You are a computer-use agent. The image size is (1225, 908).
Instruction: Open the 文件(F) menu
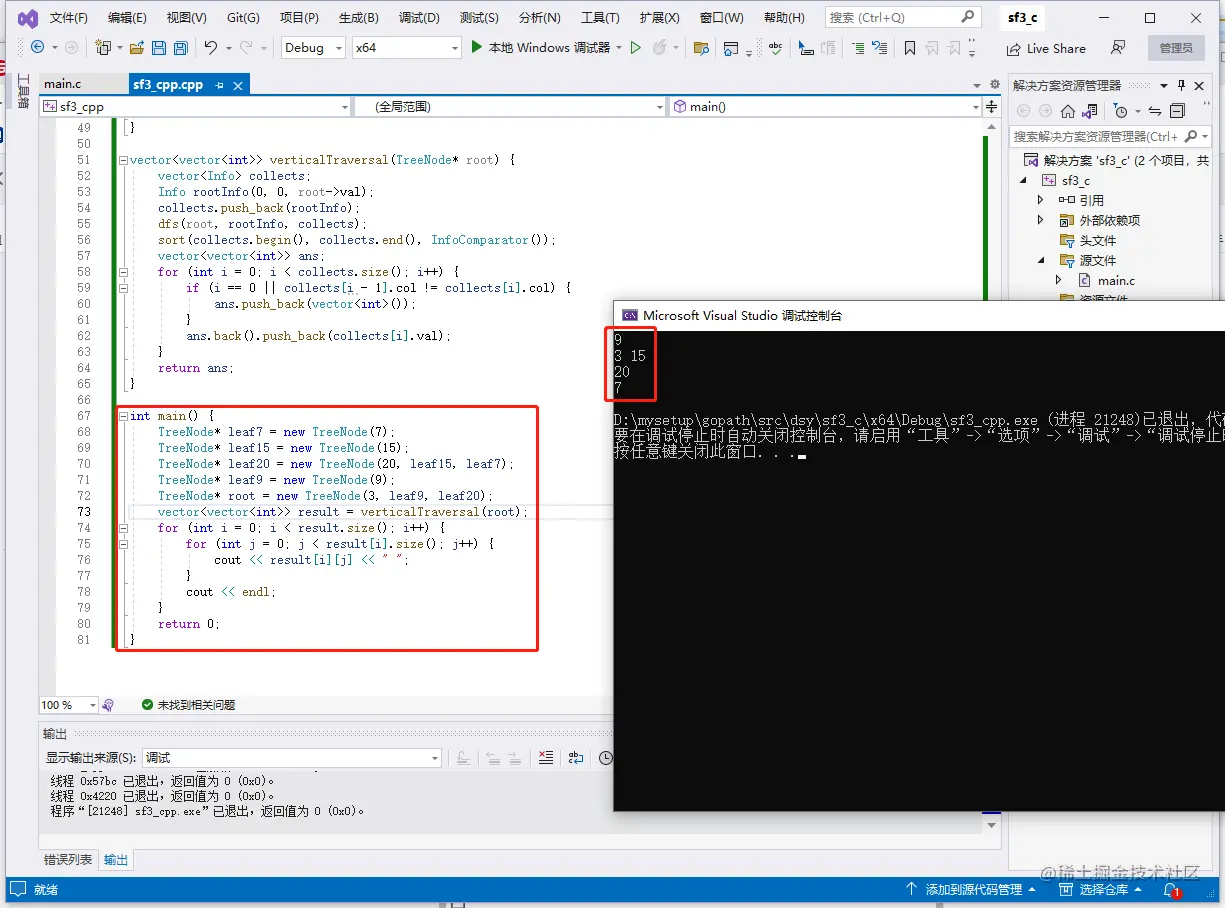click(68, 18)
